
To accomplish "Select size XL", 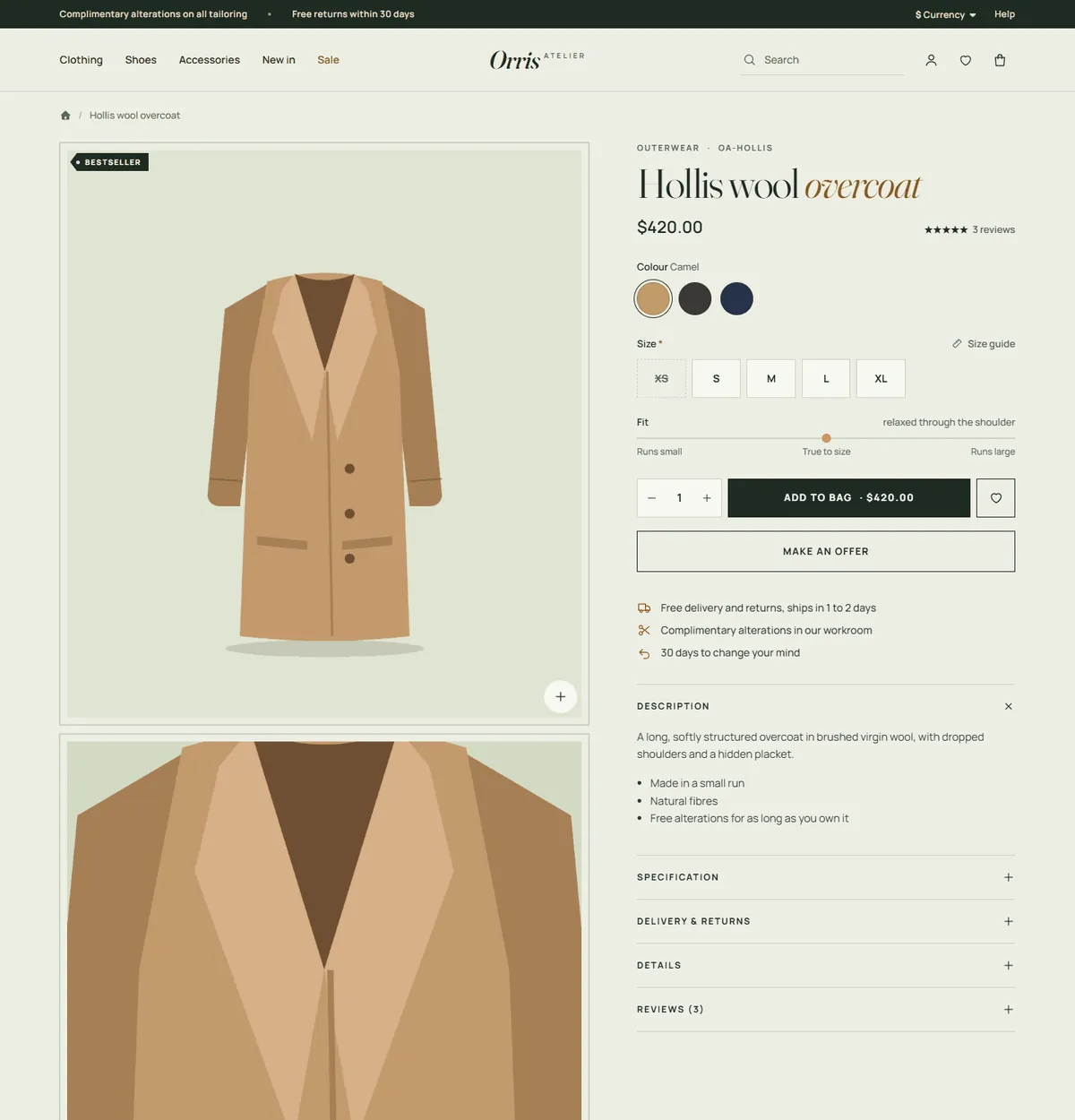I will click(x=881, y=378).
